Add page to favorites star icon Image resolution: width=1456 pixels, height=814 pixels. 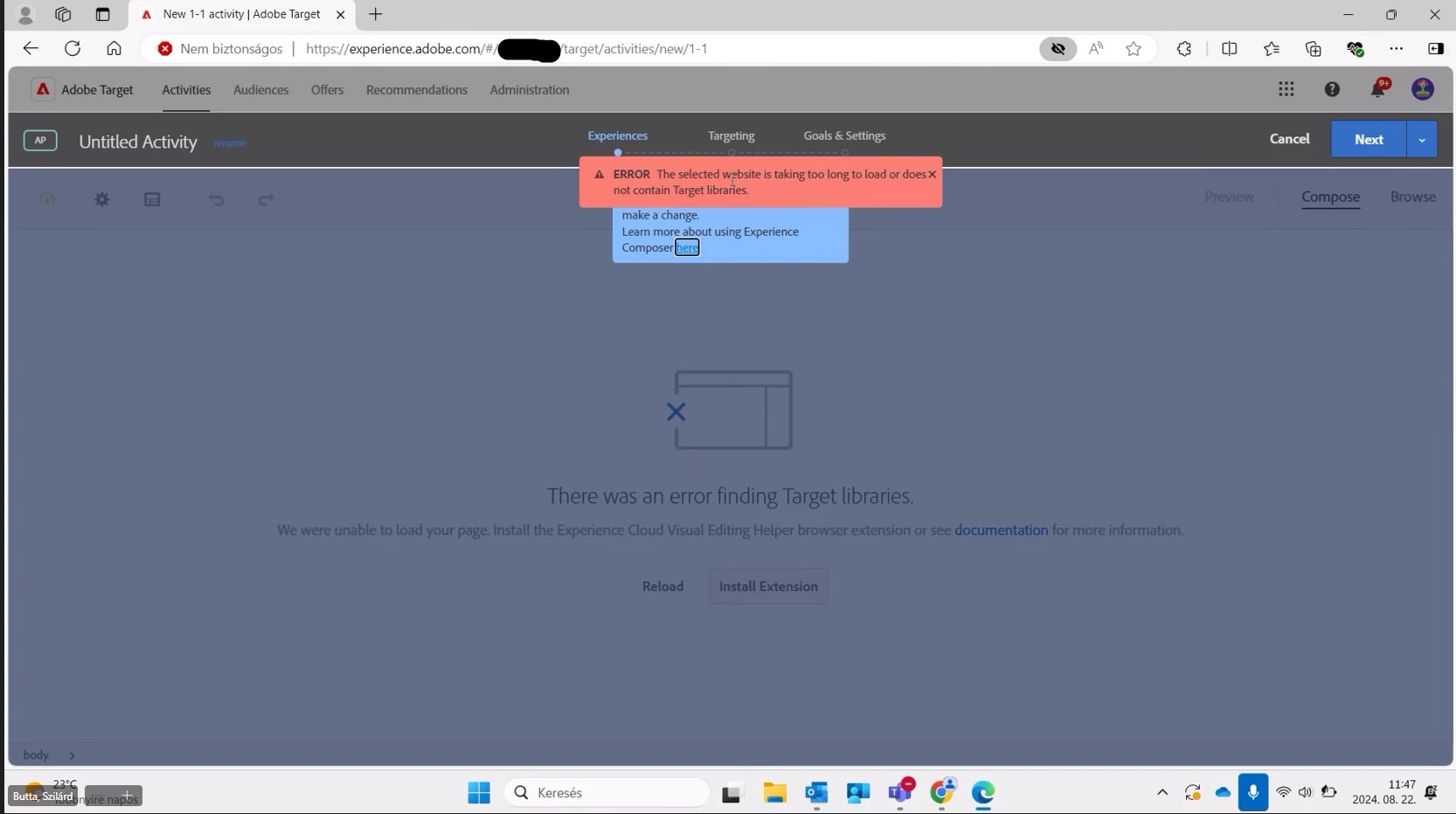coord(1134,49)
